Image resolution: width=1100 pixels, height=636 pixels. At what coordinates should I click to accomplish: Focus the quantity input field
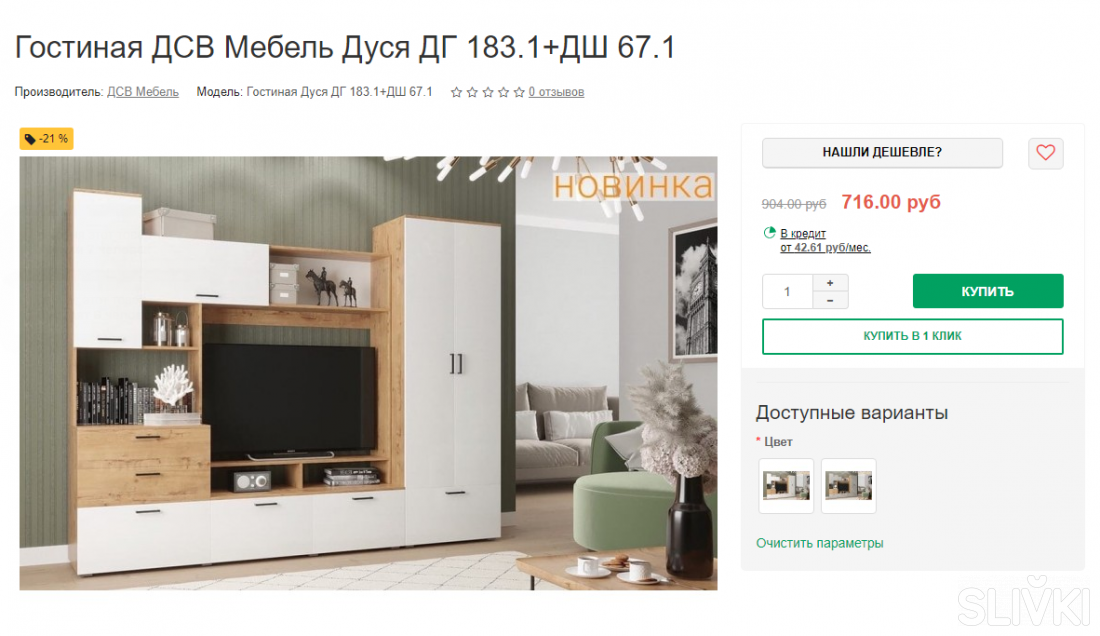[x=788, y=292]
